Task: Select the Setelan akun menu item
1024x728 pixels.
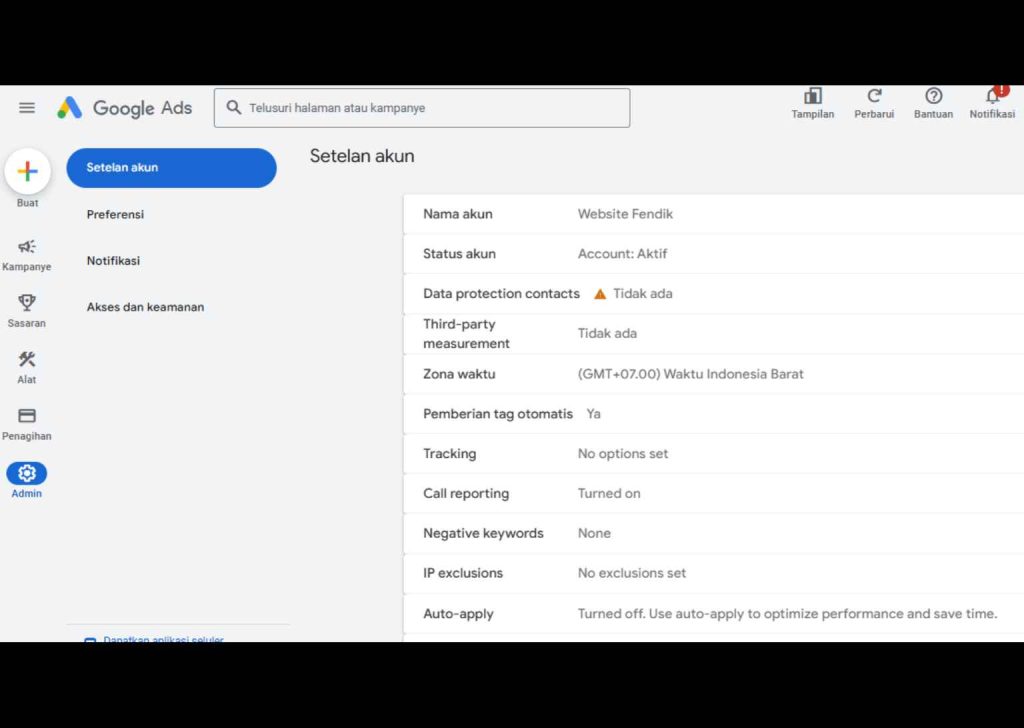Action: (x=171, y=168)
